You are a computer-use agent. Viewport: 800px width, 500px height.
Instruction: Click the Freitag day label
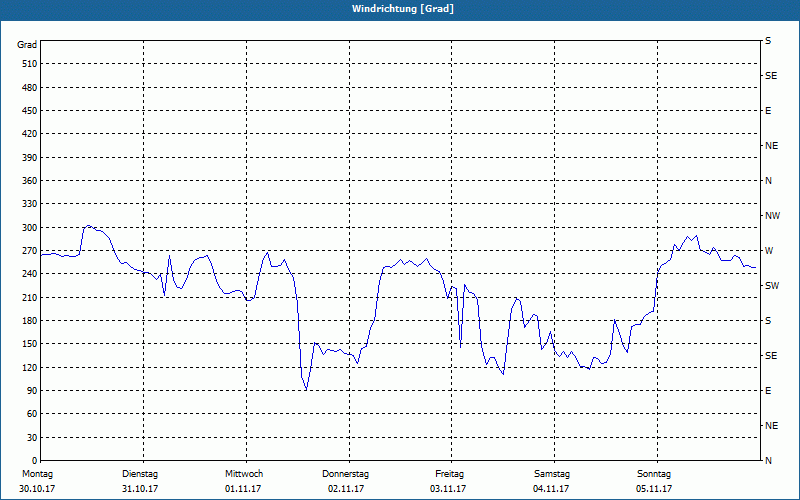point(449,474)
